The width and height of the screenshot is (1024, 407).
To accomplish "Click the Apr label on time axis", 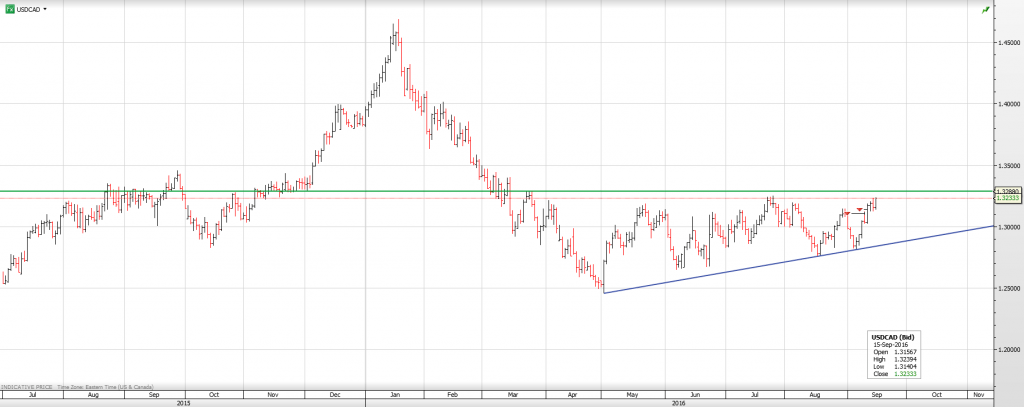I will [x=573, y=395].
